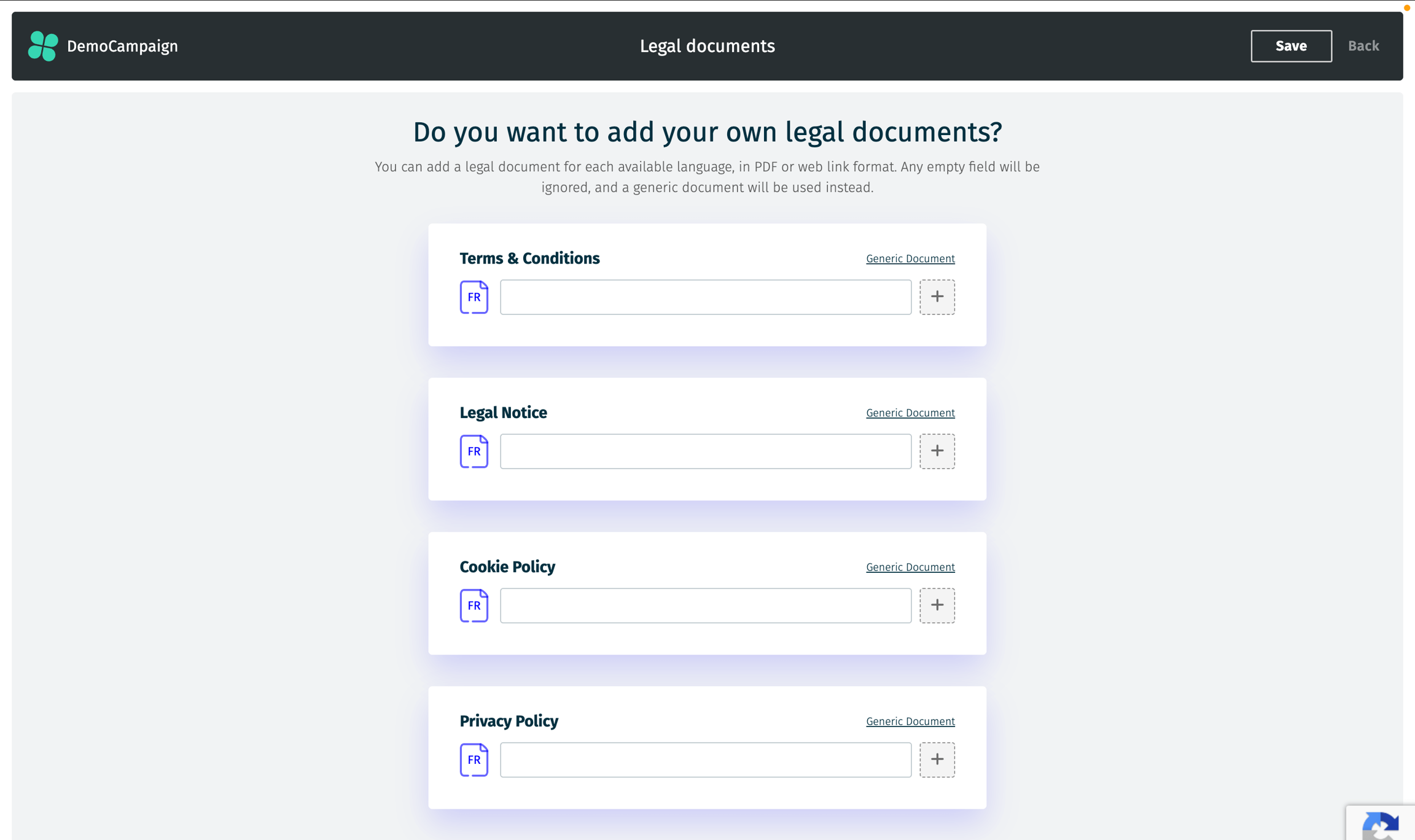
Task: Focus the Legal Notice input field
Action: (x=705, y=451)
